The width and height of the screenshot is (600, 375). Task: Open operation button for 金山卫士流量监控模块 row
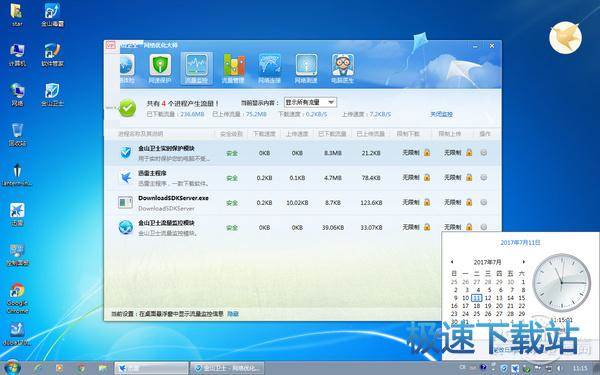pos(484,227)
